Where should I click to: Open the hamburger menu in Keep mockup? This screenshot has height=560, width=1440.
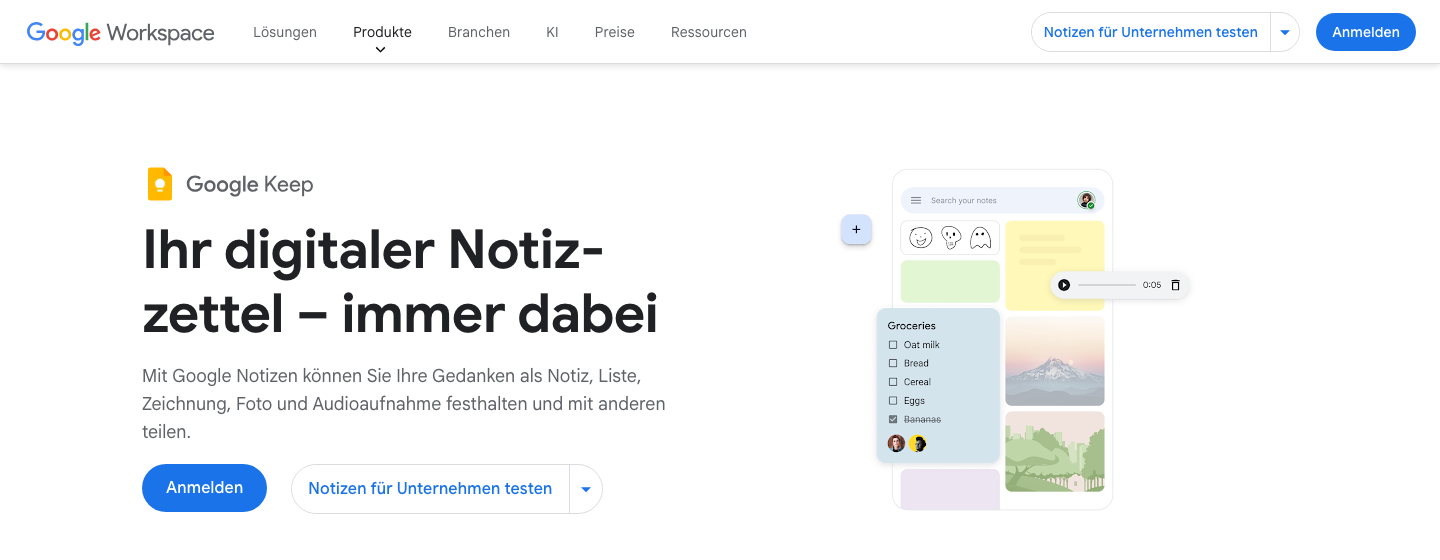pyautogui.click(x=916, y=200)
